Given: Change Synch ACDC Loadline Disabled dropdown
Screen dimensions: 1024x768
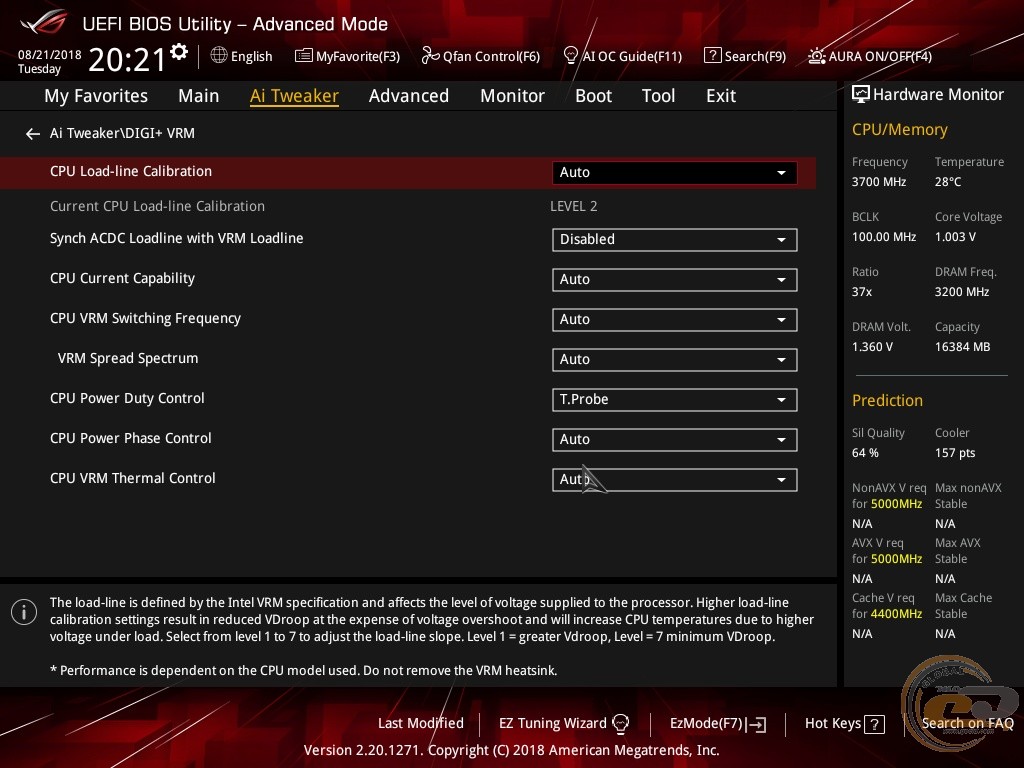Looking at the screenshot, I should coord(674,240).
